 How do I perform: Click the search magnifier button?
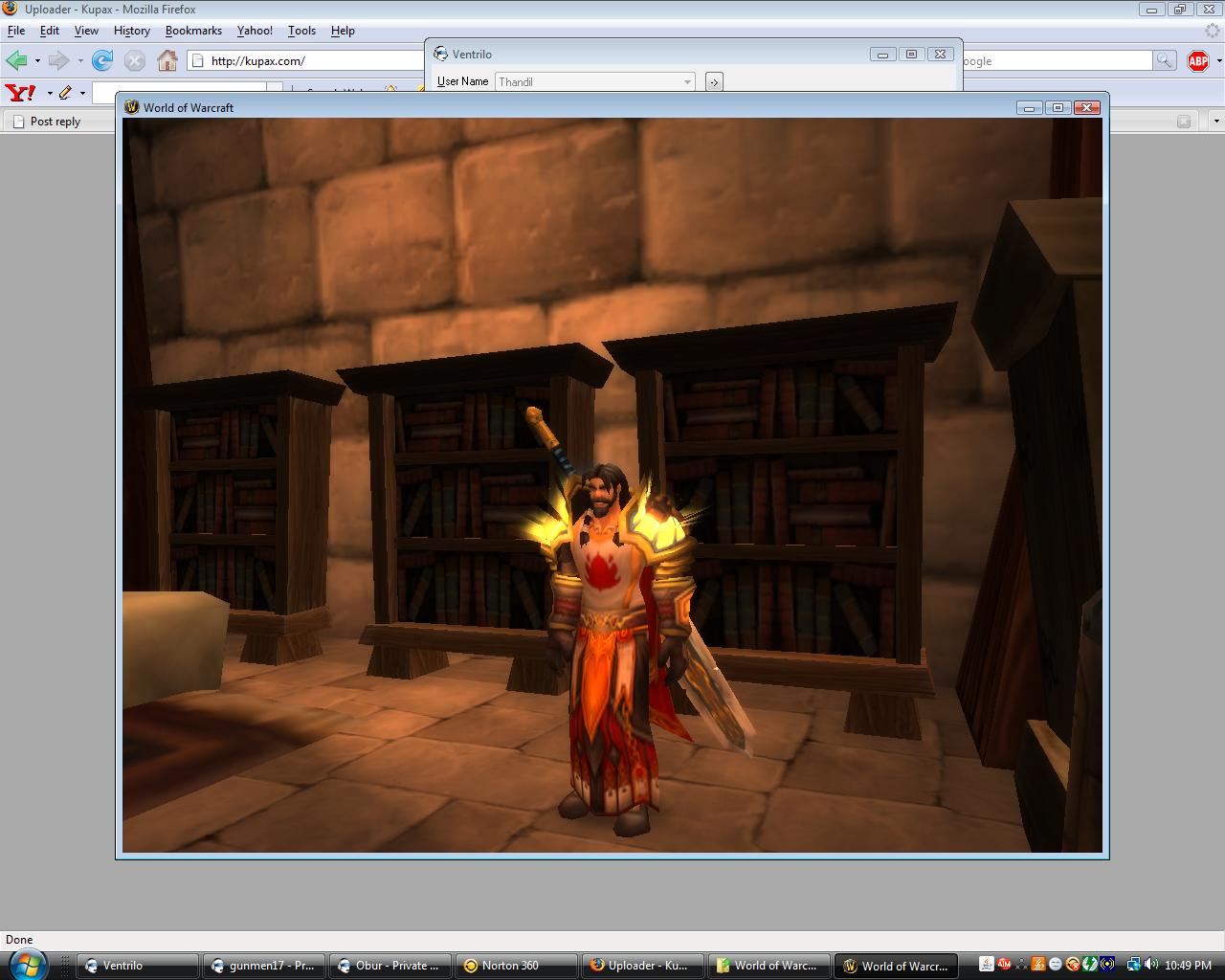pyautogui.click(x=1164, y=60)
